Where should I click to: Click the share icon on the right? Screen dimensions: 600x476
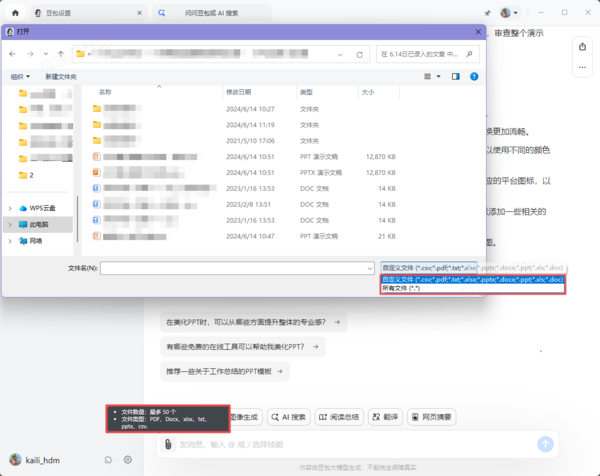coord(582,47)
